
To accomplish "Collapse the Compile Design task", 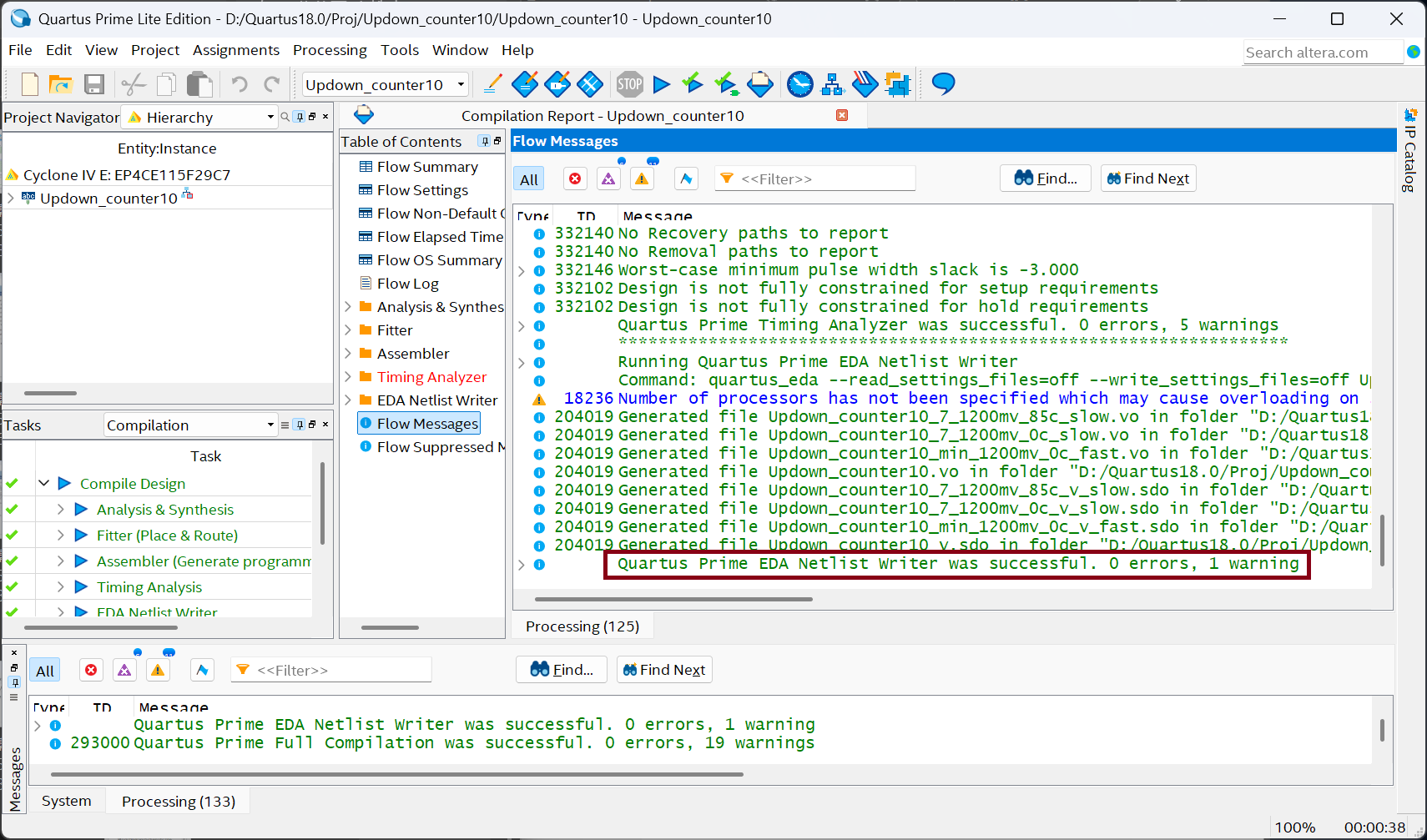I will click(44, 483).
